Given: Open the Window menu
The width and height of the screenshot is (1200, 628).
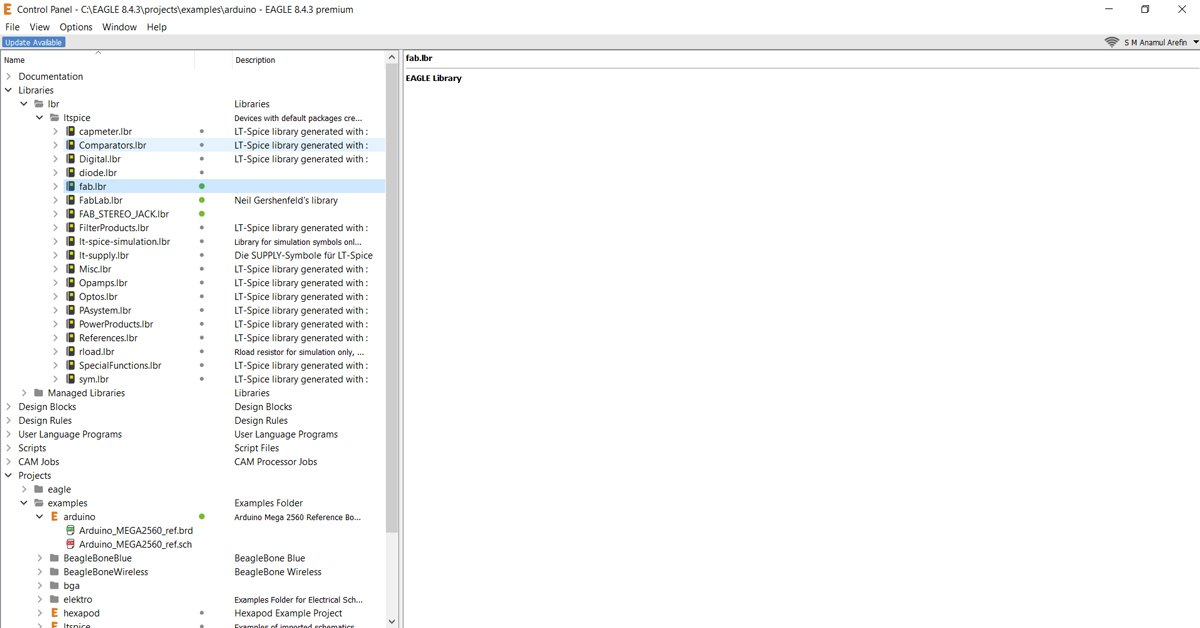Looking at the screenshot, I should 119,27.
